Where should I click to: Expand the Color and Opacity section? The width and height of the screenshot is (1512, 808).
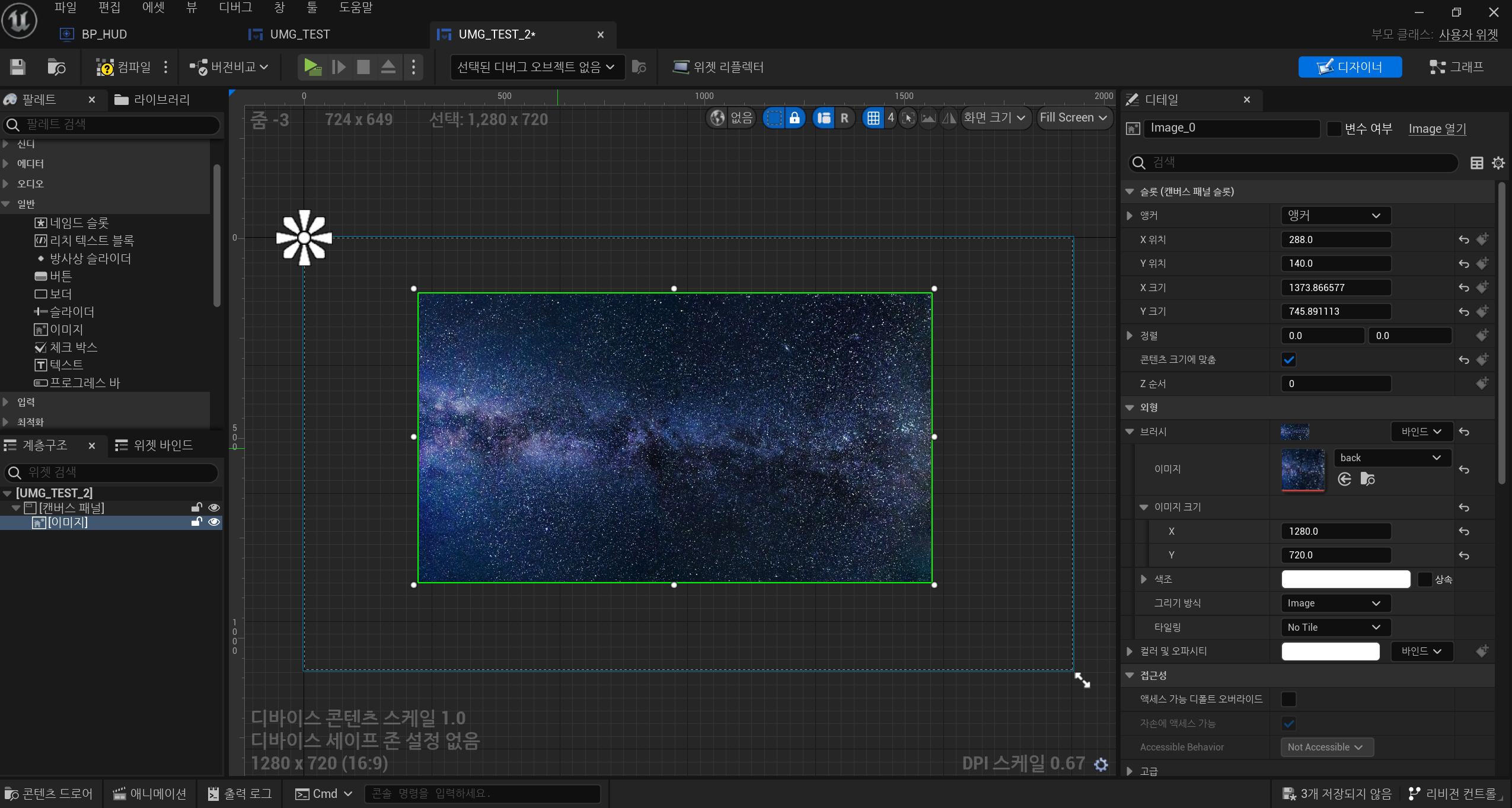1130,651
